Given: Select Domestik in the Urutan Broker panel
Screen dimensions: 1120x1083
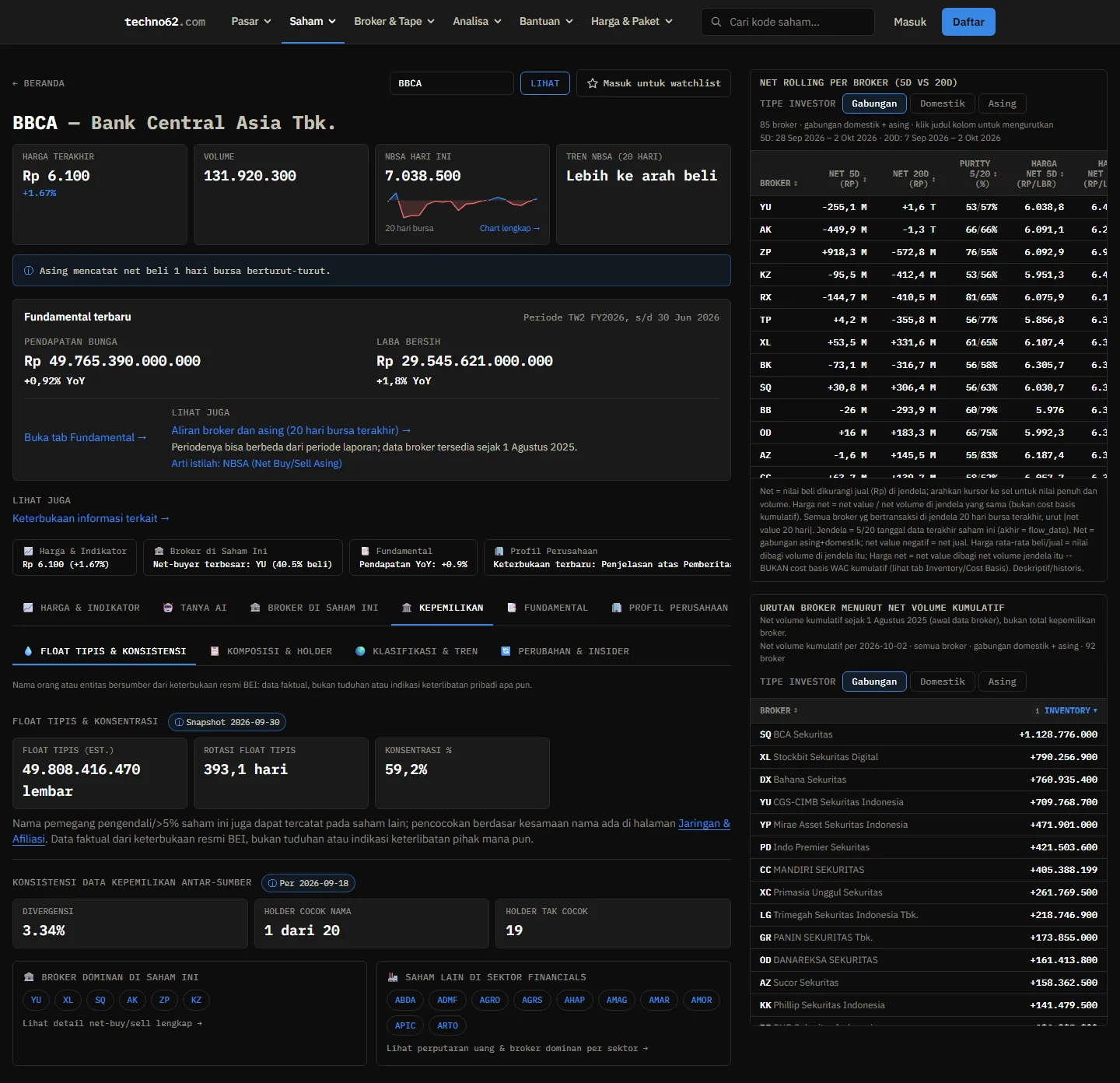Looking at the screenshot, I should [x=942, y=682].
